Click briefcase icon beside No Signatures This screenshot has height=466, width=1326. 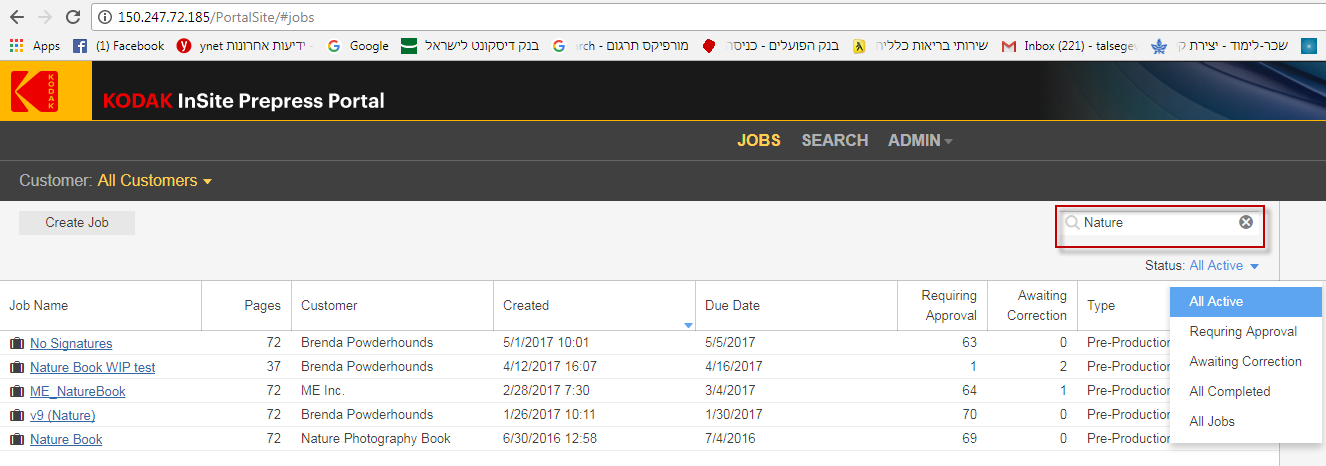16,343
